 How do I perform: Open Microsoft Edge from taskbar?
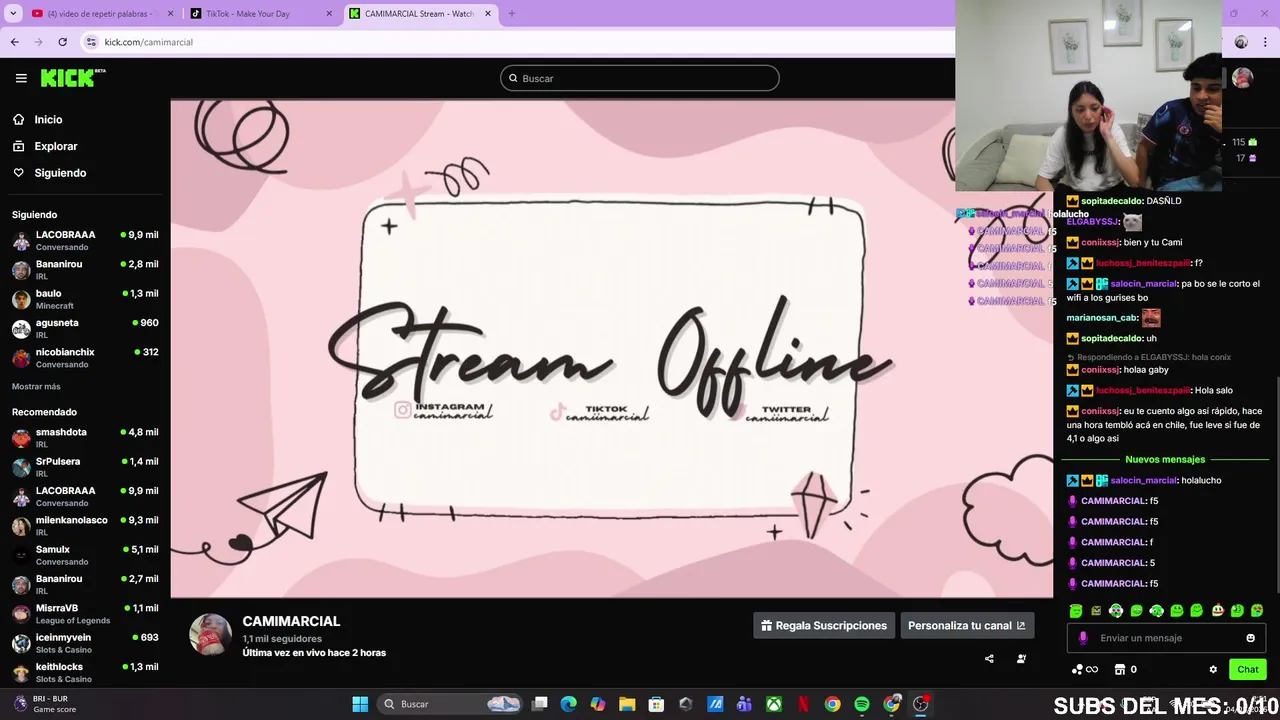pyautogui.click(x=568, y=704)
